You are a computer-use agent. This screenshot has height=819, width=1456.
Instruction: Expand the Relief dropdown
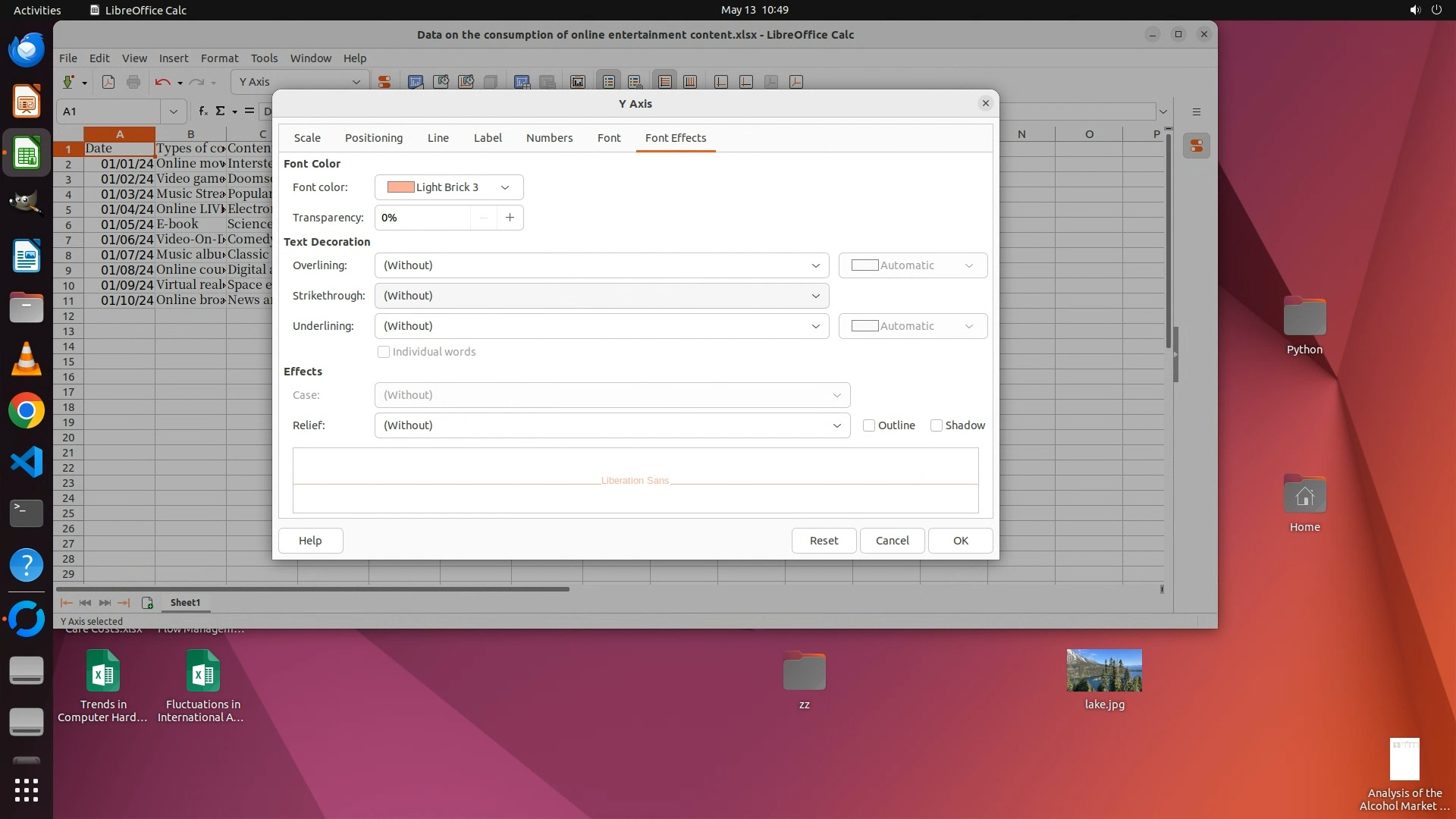tap(612, 425)
